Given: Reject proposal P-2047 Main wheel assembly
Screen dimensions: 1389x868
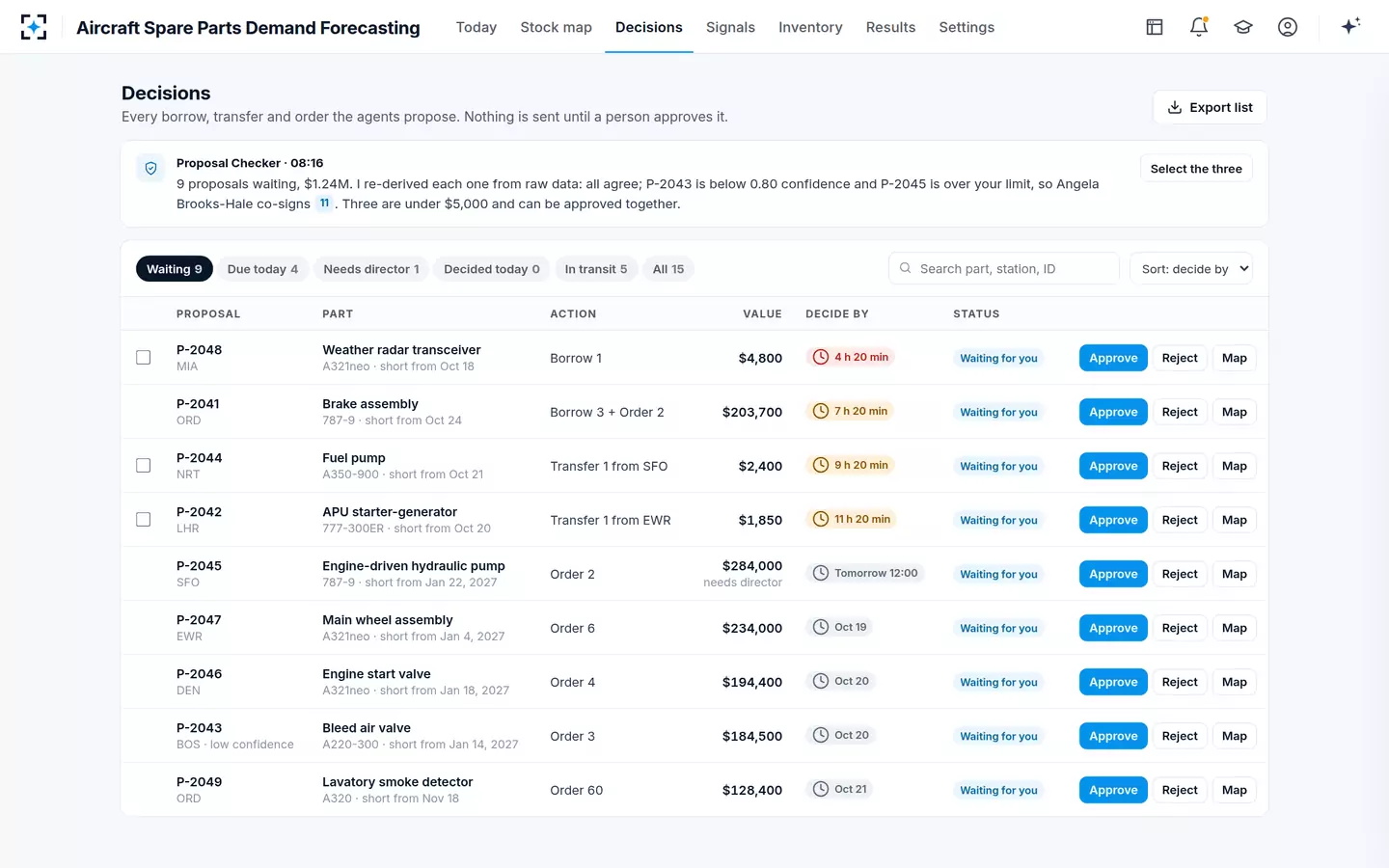Looking at the screenshot, I should pos(1180,628).
